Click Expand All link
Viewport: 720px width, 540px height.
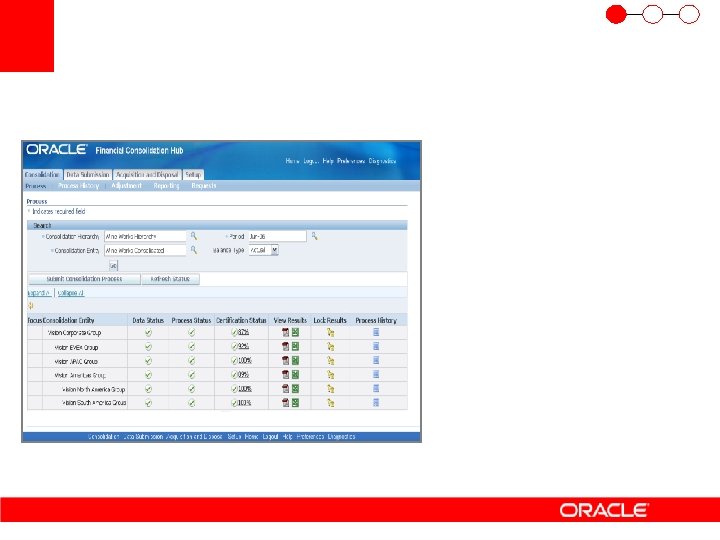(39, 293)
